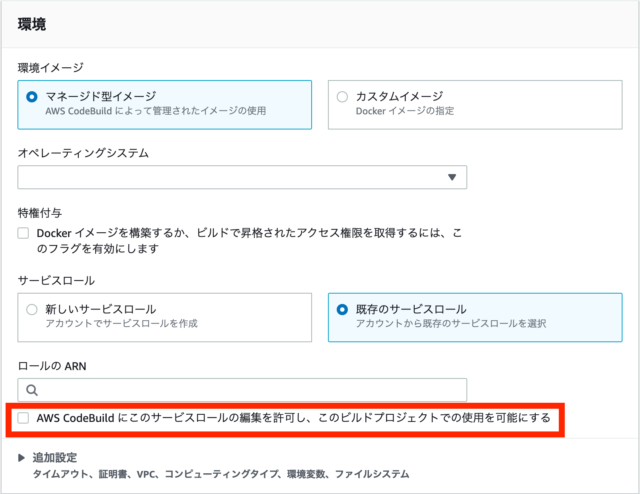Click the Docker イメージを構築するか label text
This screenshot has height=494, width=640.
(x=116, y=233)
